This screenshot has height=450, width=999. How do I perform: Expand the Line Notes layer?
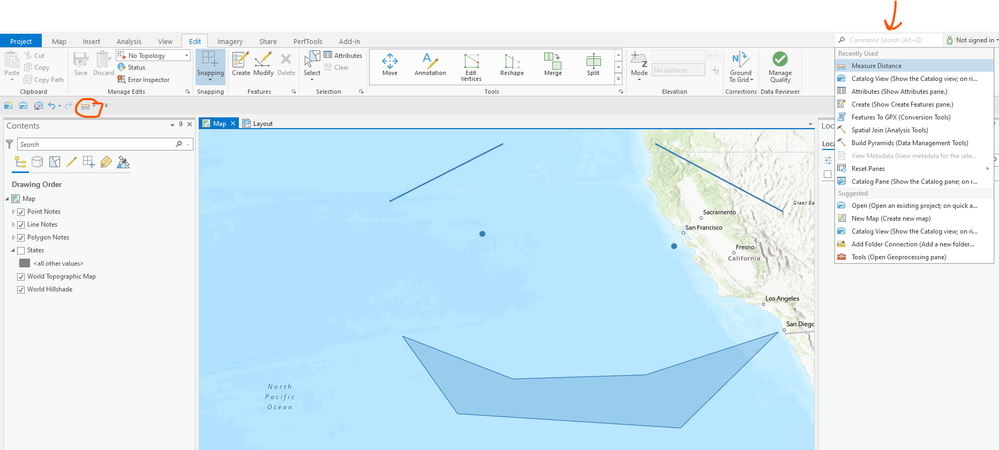(13, 224)
